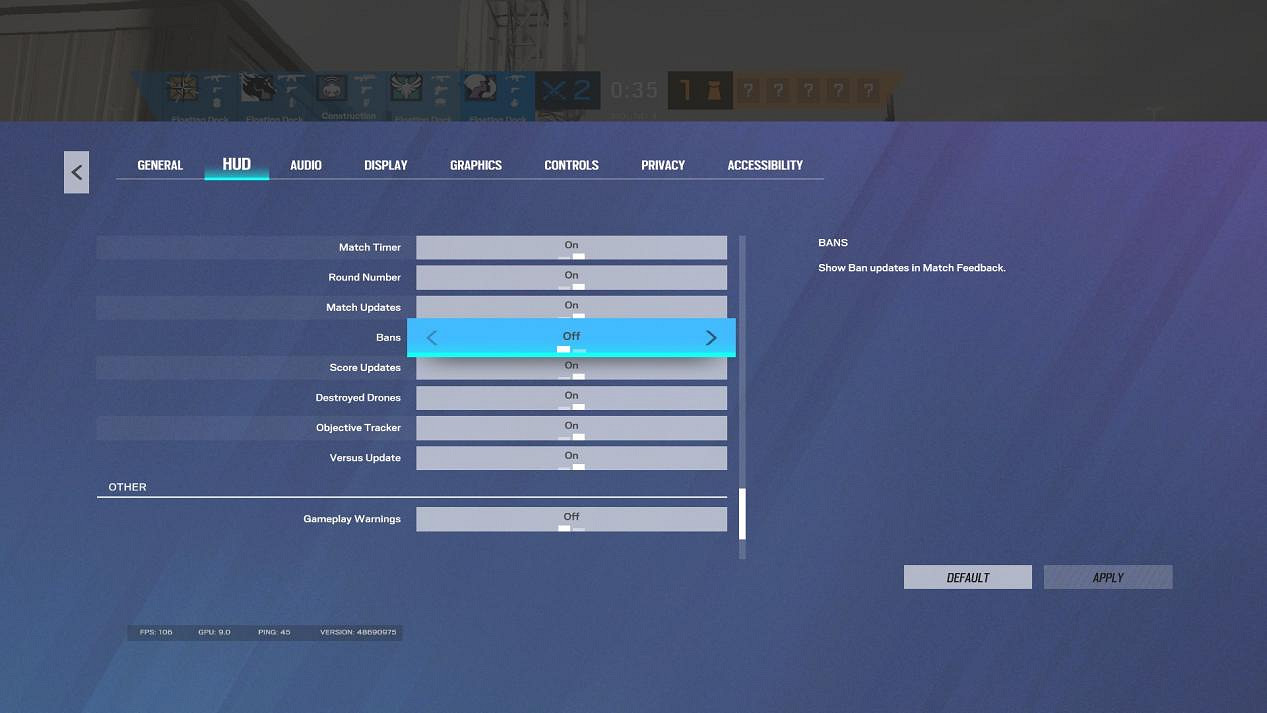Go to the Graphics tab

(476, 165)
